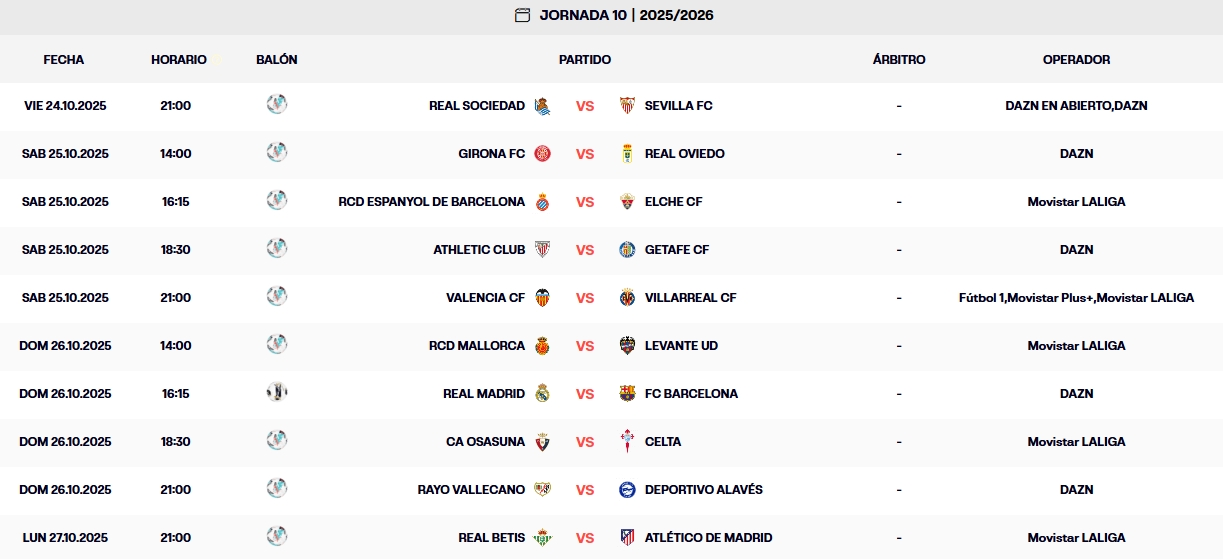Click the Jornada 10 | 2025/2026 heading
This screenshot has width=1223, height=559.
click(626, 15)
